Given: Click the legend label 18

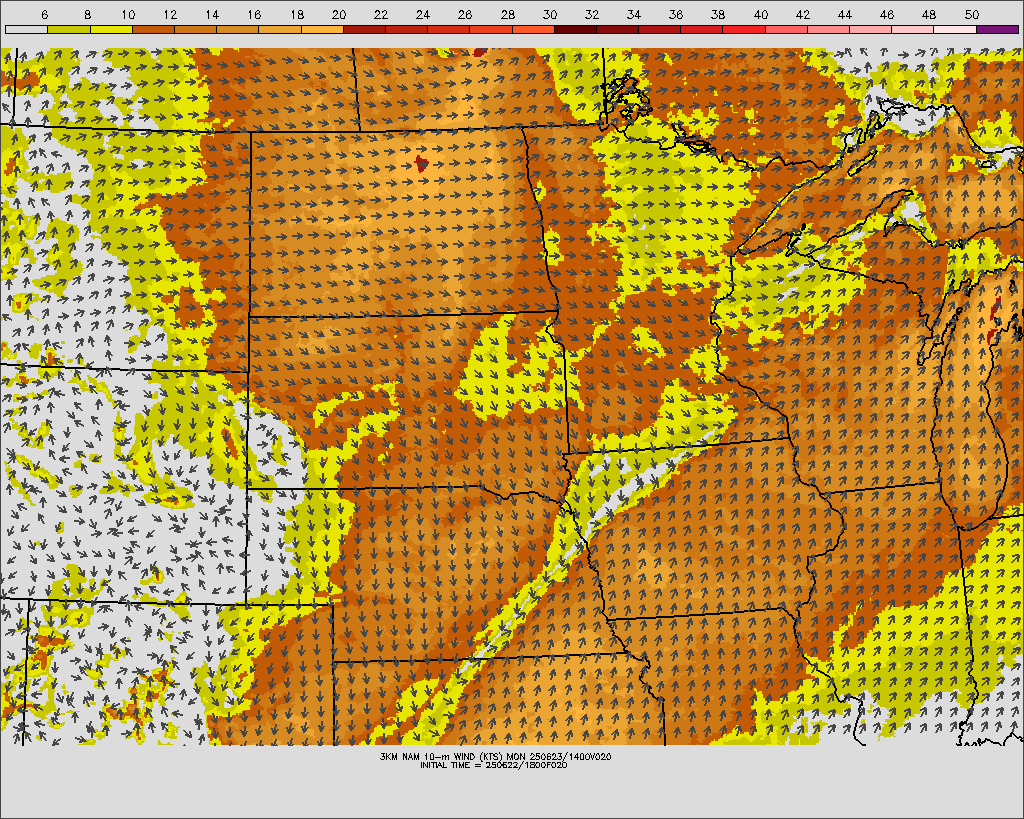Looking at the screenshot, I should click(296, 14).
